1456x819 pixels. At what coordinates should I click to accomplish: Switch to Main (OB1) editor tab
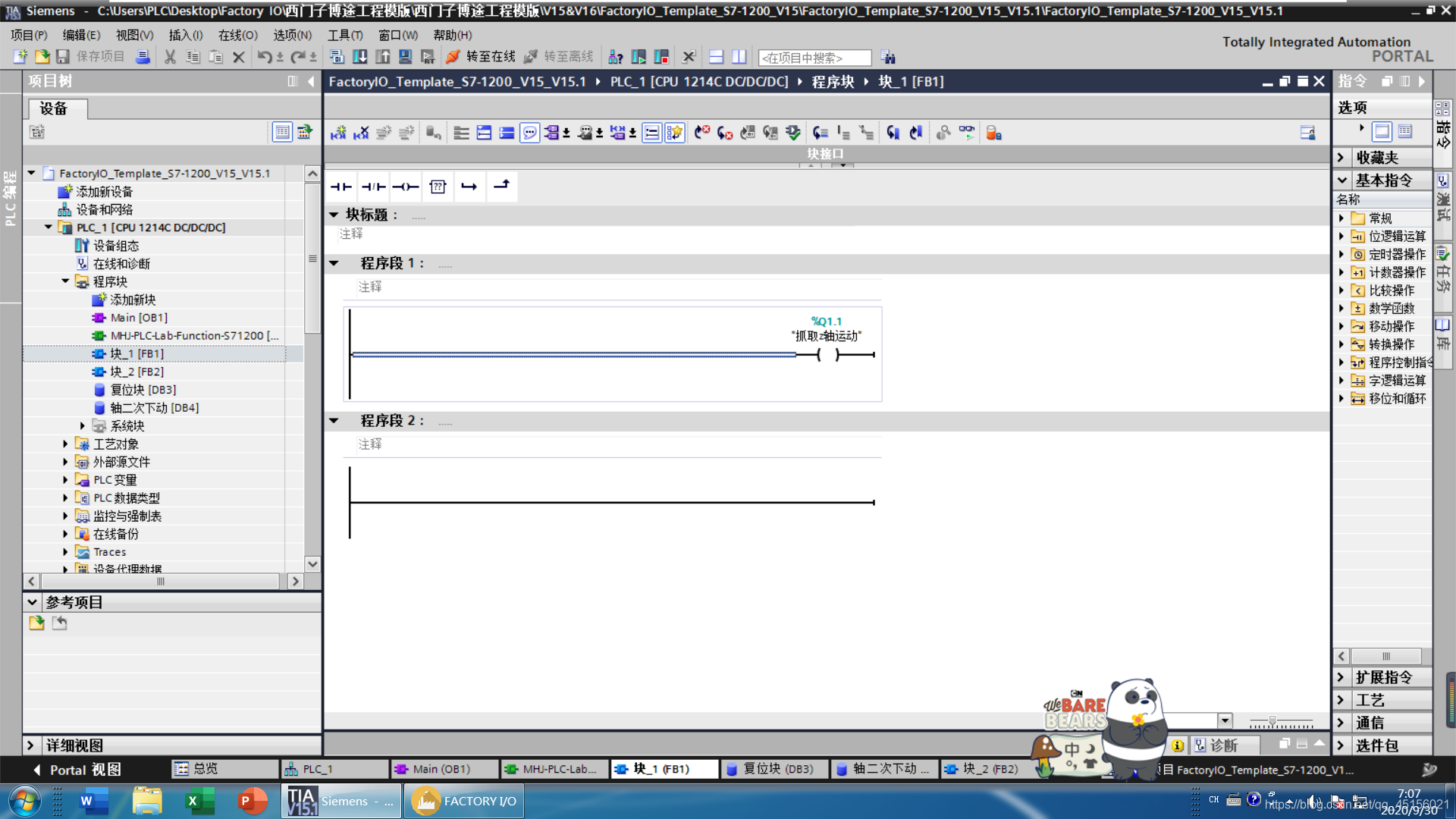coord(444,769)
